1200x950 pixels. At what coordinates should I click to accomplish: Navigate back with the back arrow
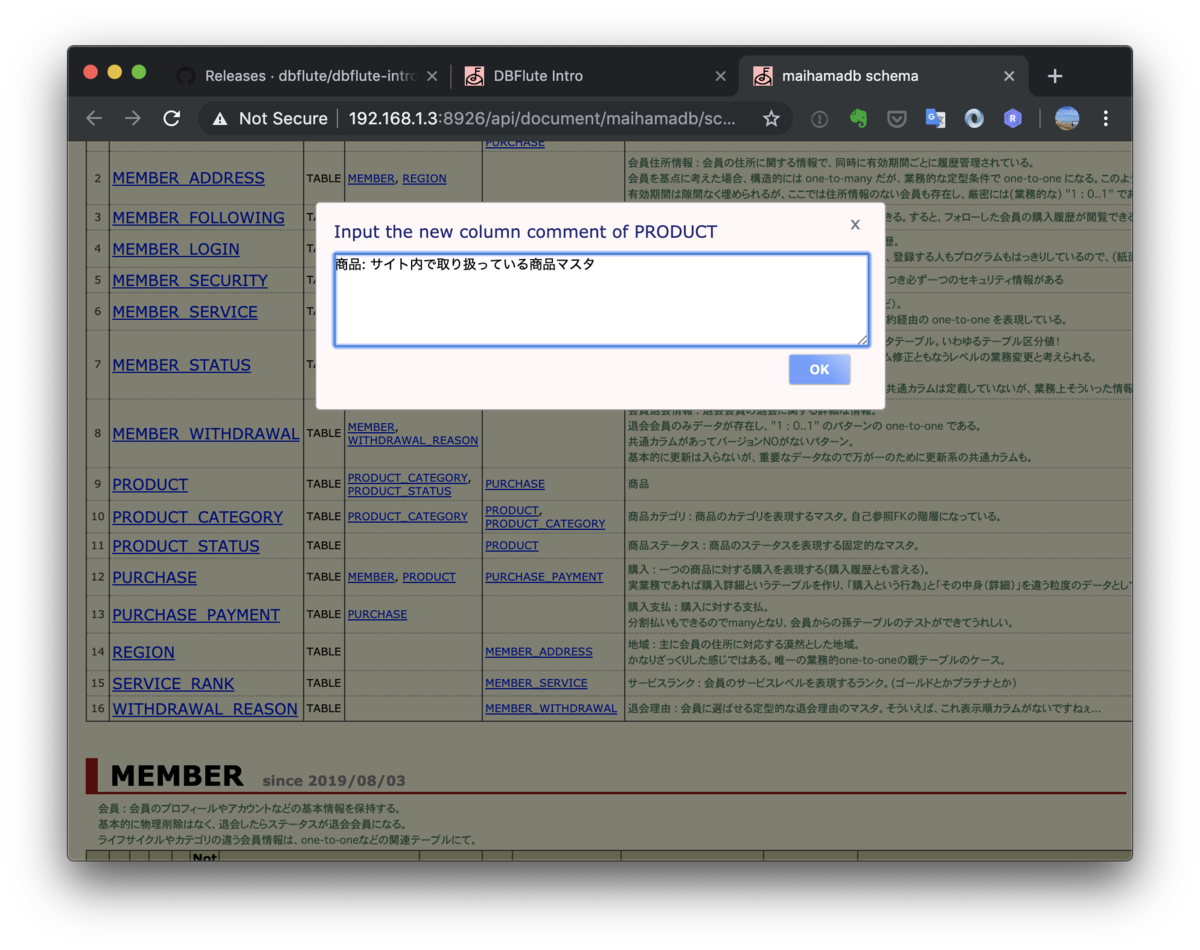tap(93, 118)
